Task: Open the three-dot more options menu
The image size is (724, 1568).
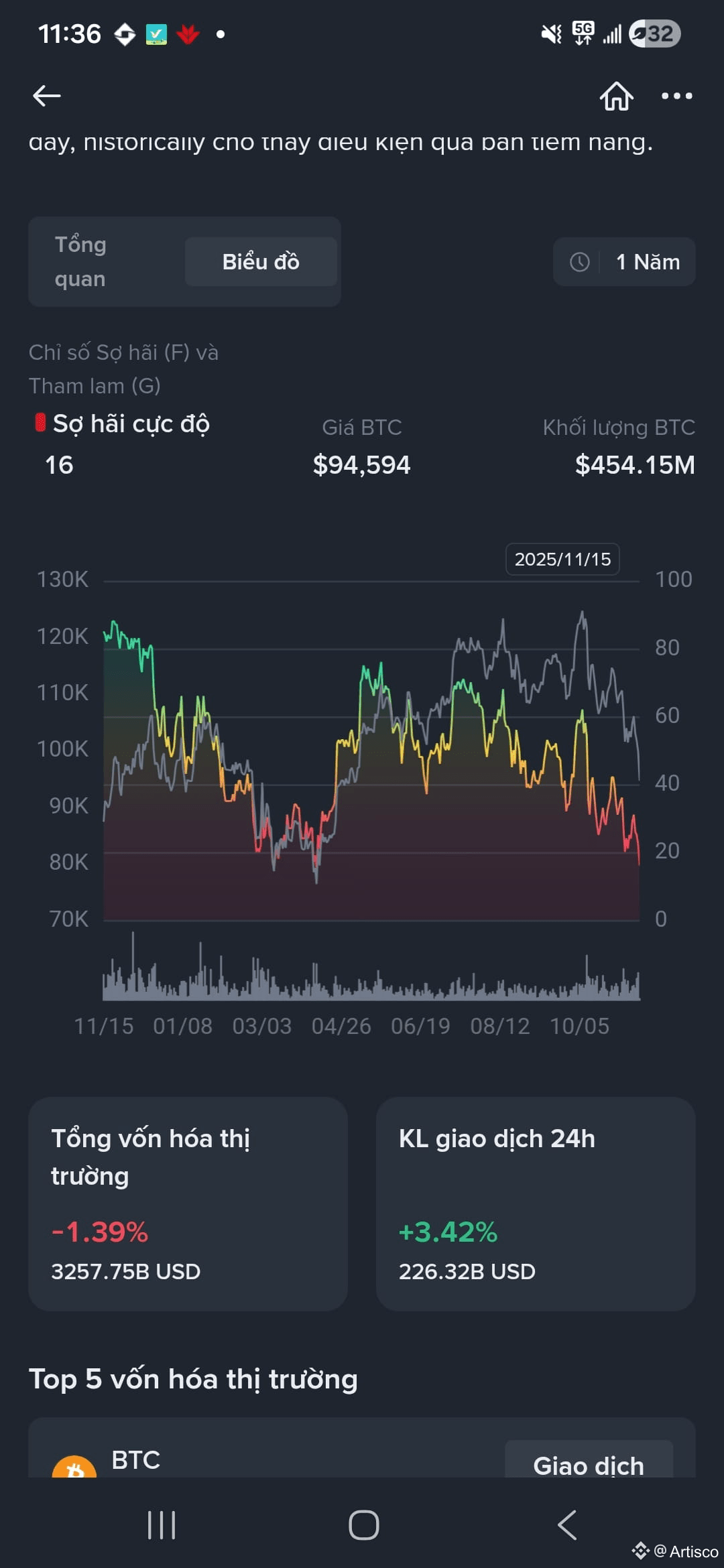Action: click(x=677, y=96)
